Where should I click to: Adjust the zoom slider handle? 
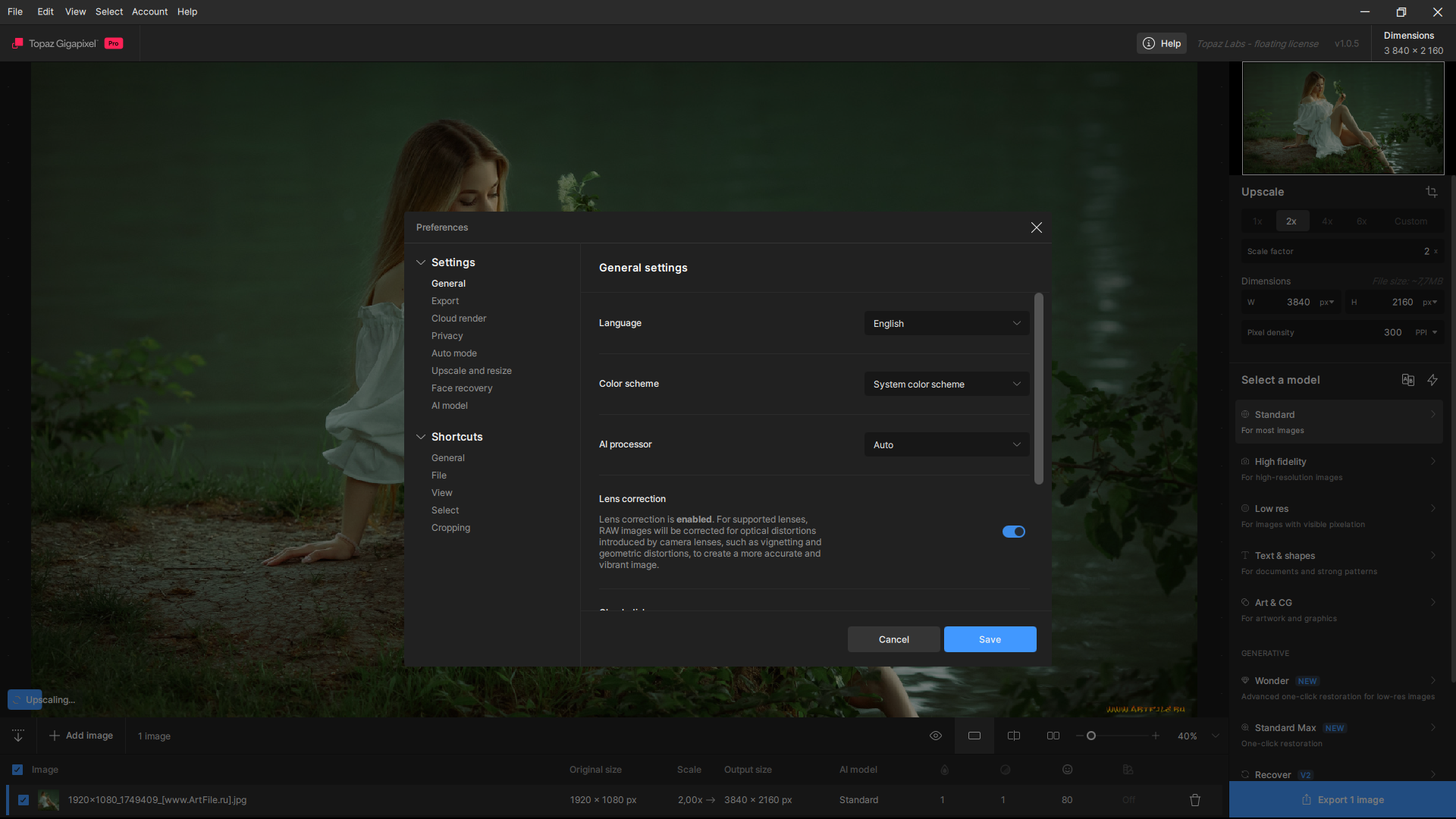pyautogui.click(x=1090, y=736)
